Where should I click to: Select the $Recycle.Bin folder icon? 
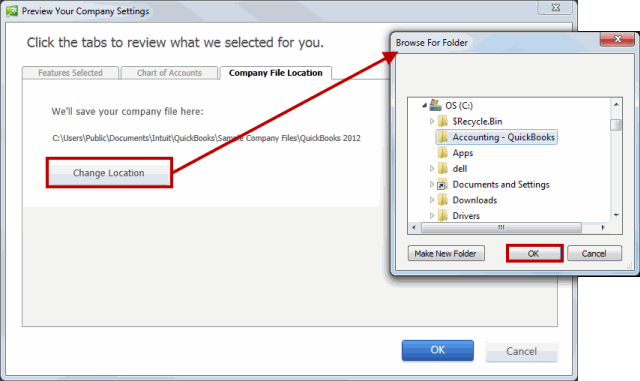(x=443, y=121)
